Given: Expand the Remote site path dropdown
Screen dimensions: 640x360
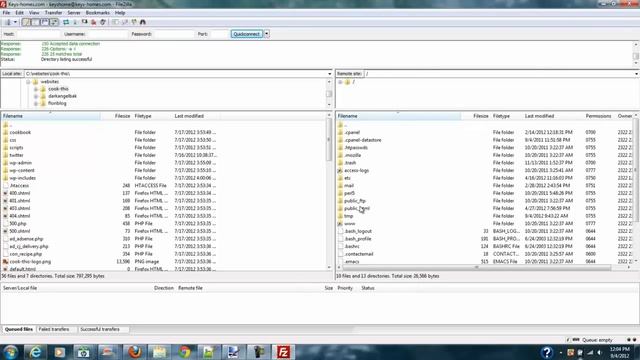Looking at the screenshot, I should pos(636,74).
